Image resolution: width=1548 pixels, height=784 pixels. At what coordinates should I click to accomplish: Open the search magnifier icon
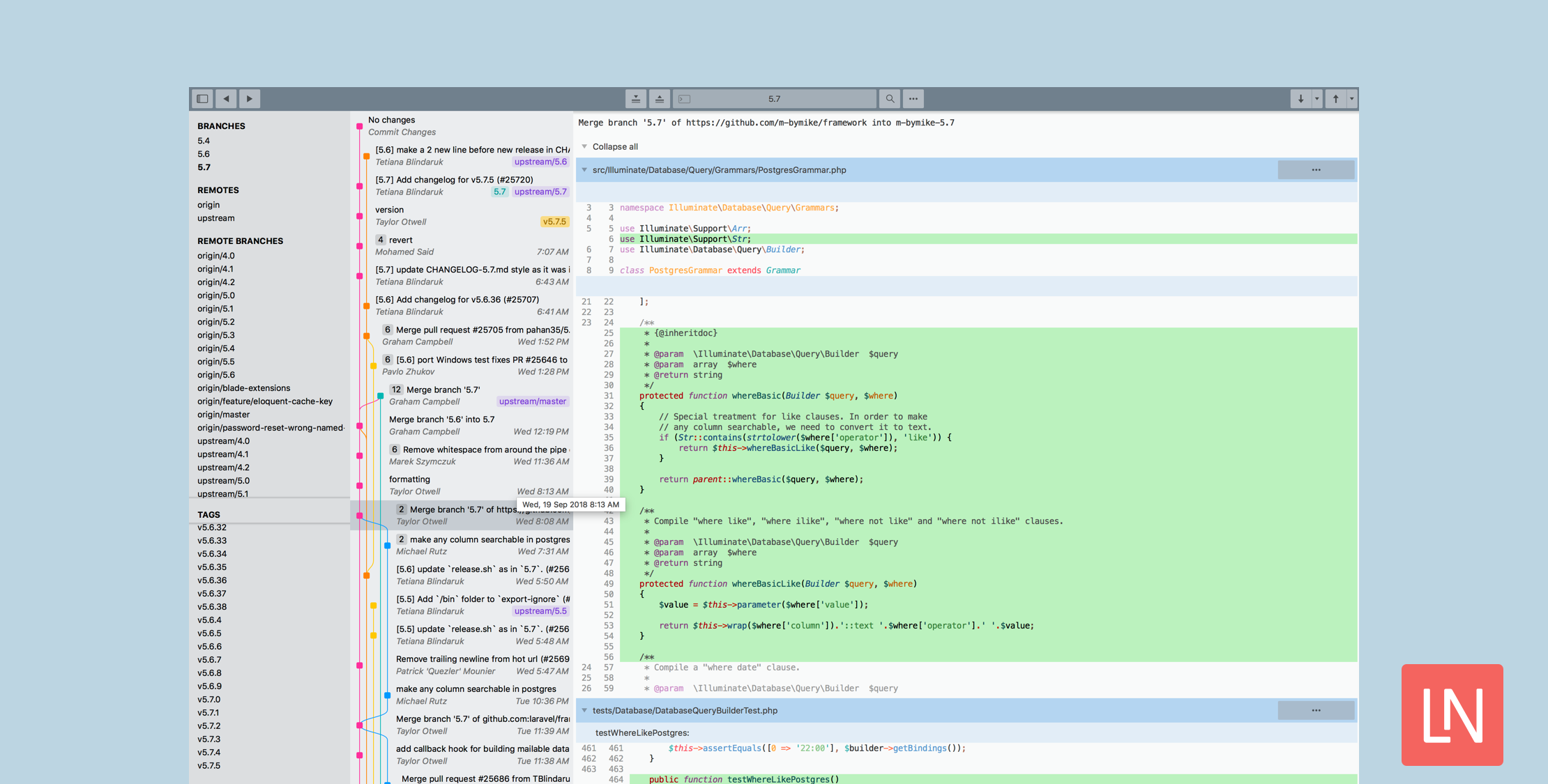(890, 98)
